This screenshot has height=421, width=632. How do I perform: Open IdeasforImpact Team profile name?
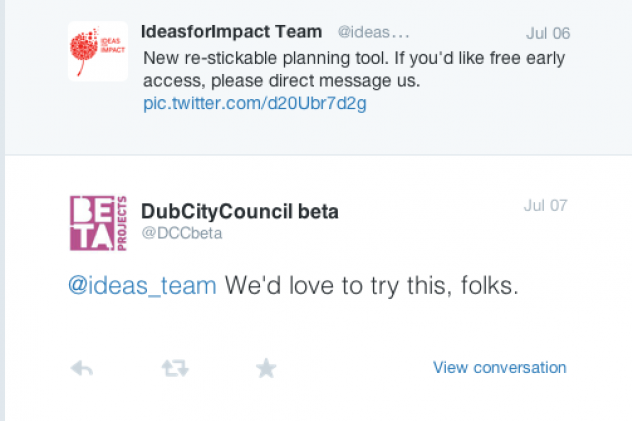click(231, 32)
